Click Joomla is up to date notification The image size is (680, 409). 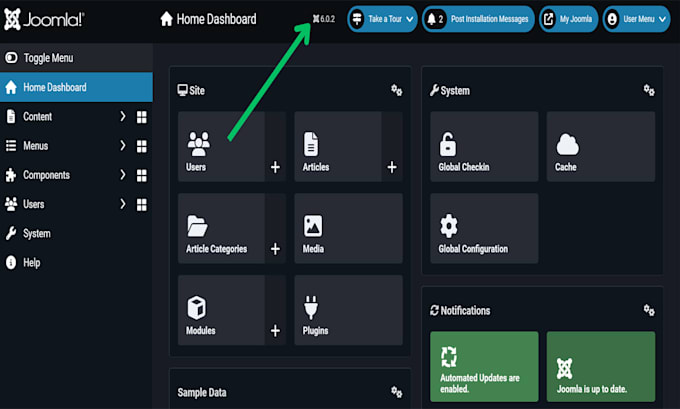coord(601,366)
